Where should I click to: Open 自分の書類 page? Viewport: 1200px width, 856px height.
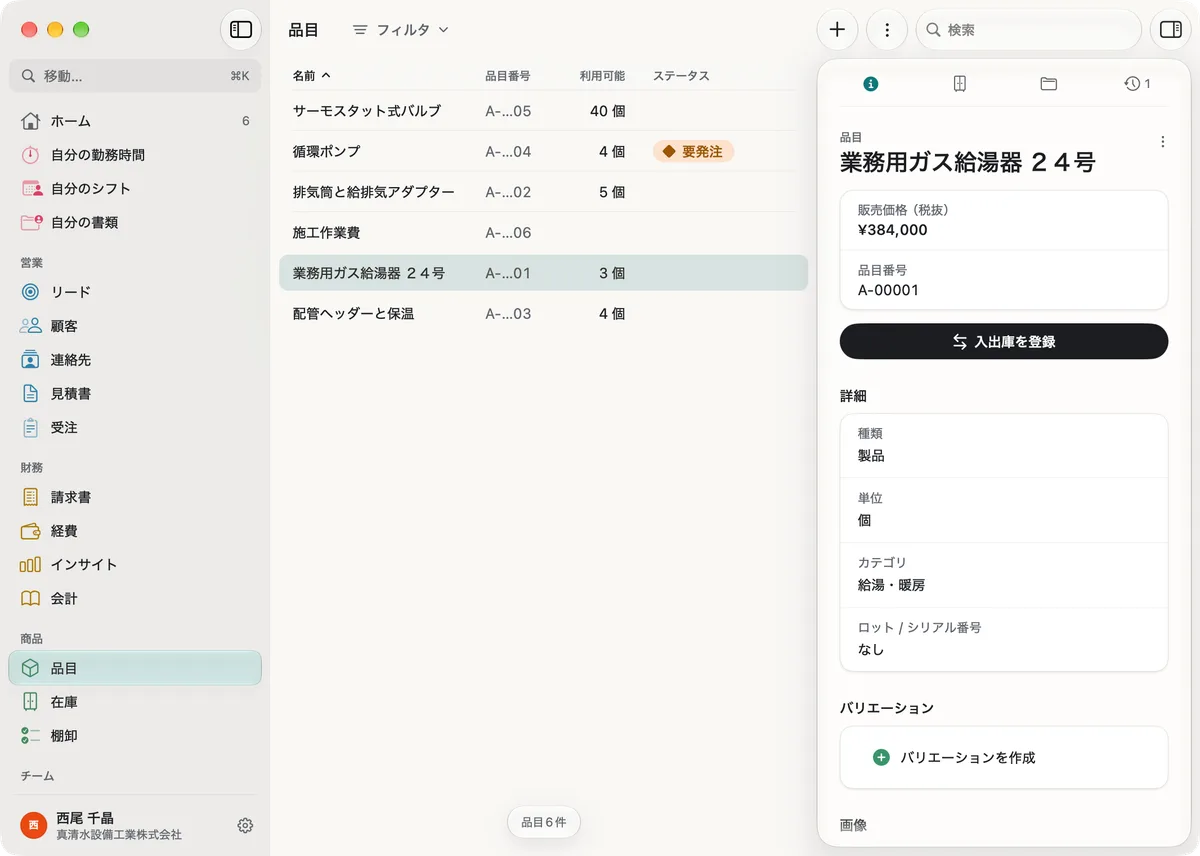(135, 222)
